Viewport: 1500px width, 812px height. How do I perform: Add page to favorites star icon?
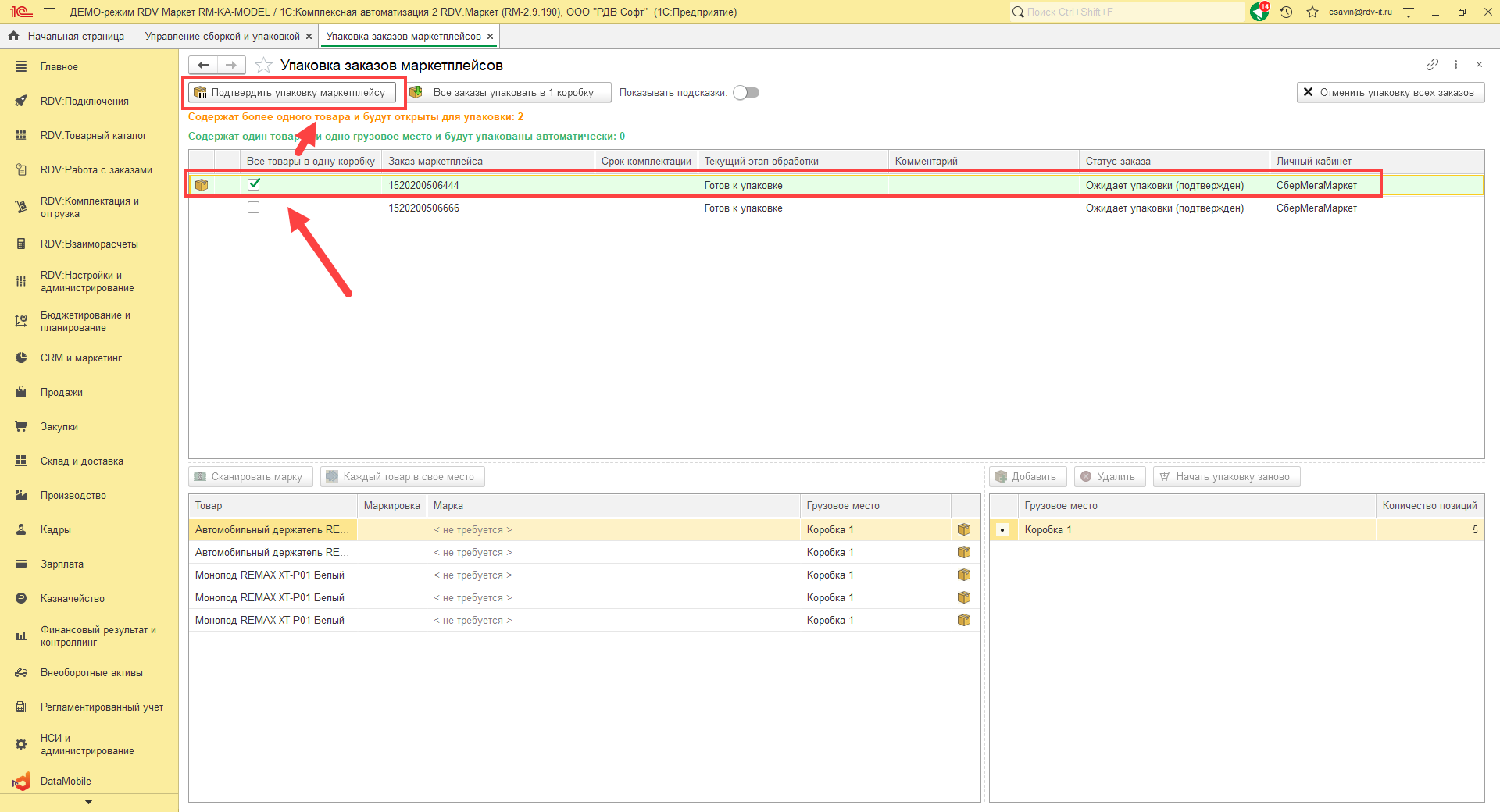(x=264, y=66)
